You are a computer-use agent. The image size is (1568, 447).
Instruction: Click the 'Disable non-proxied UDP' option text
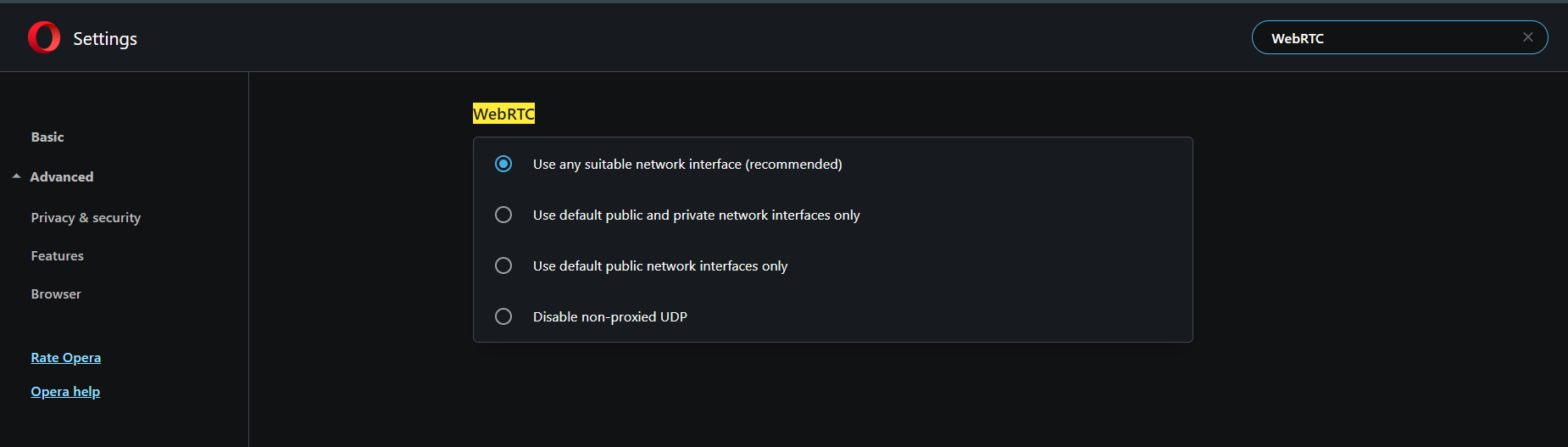point(610,316)
